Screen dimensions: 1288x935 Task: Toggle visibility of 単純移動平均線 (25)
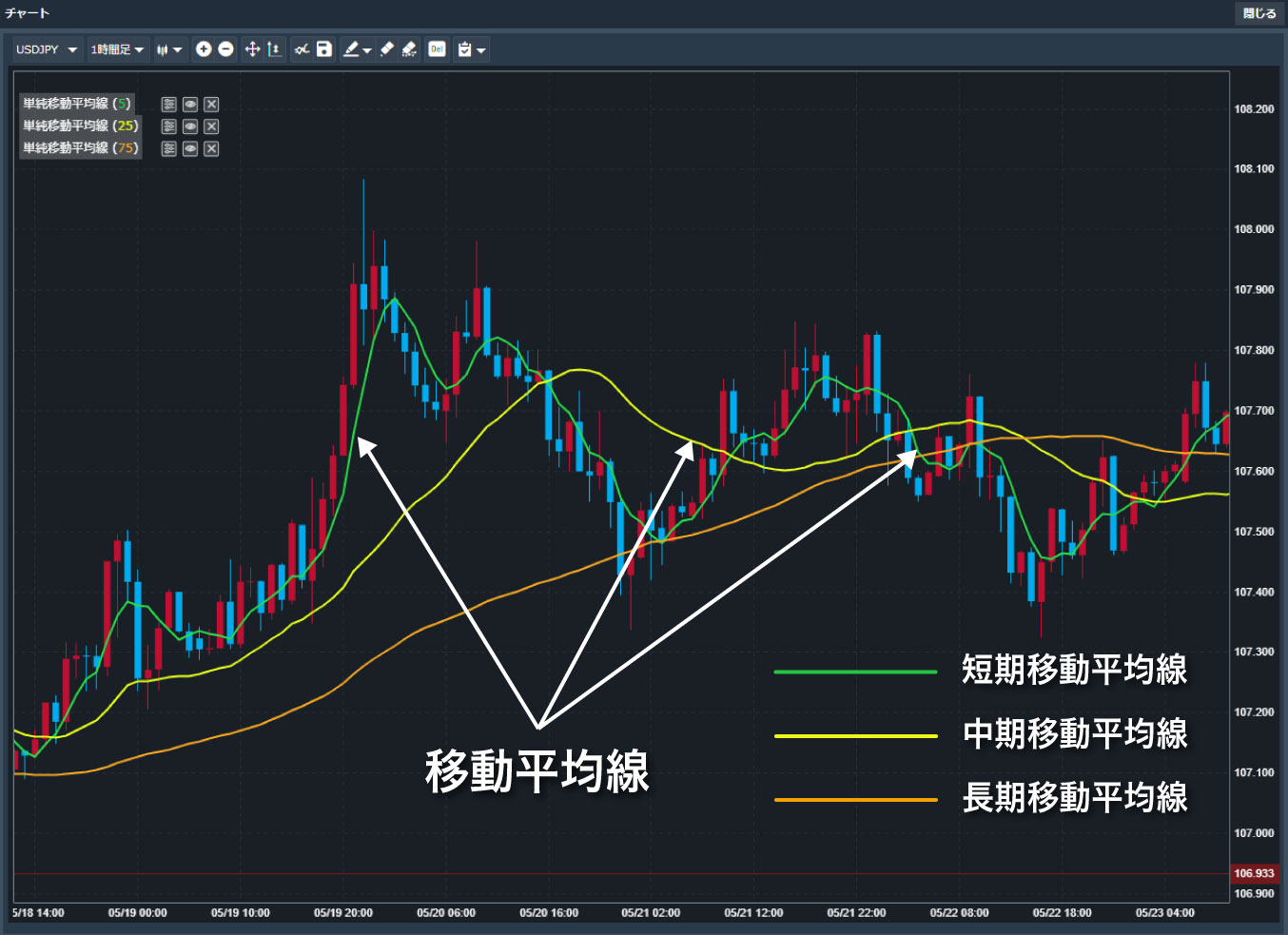pyautogui.click(x=190, y=127)
